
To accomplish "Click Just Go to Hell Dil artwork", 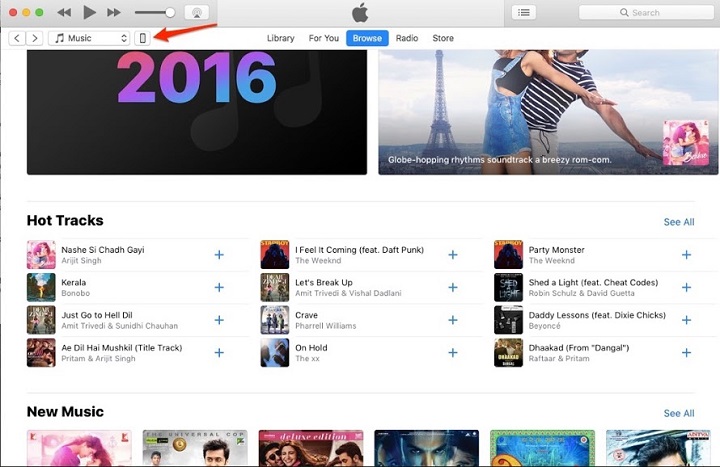I will [41, 320].
